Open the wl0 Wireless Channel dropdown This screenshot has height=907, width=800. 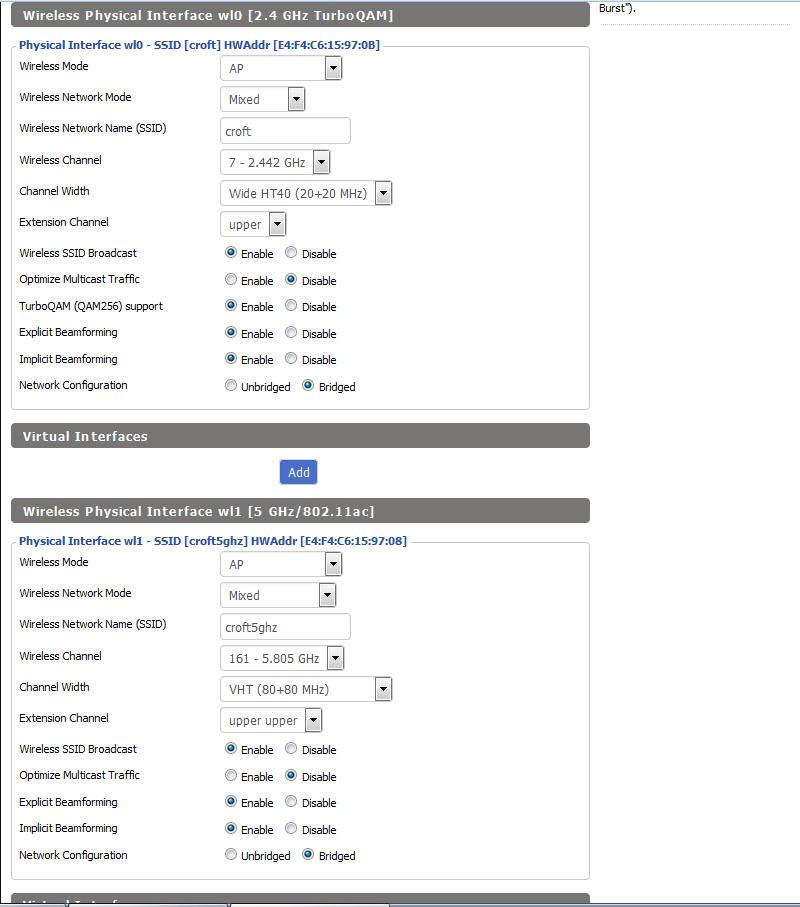point(274,162)
